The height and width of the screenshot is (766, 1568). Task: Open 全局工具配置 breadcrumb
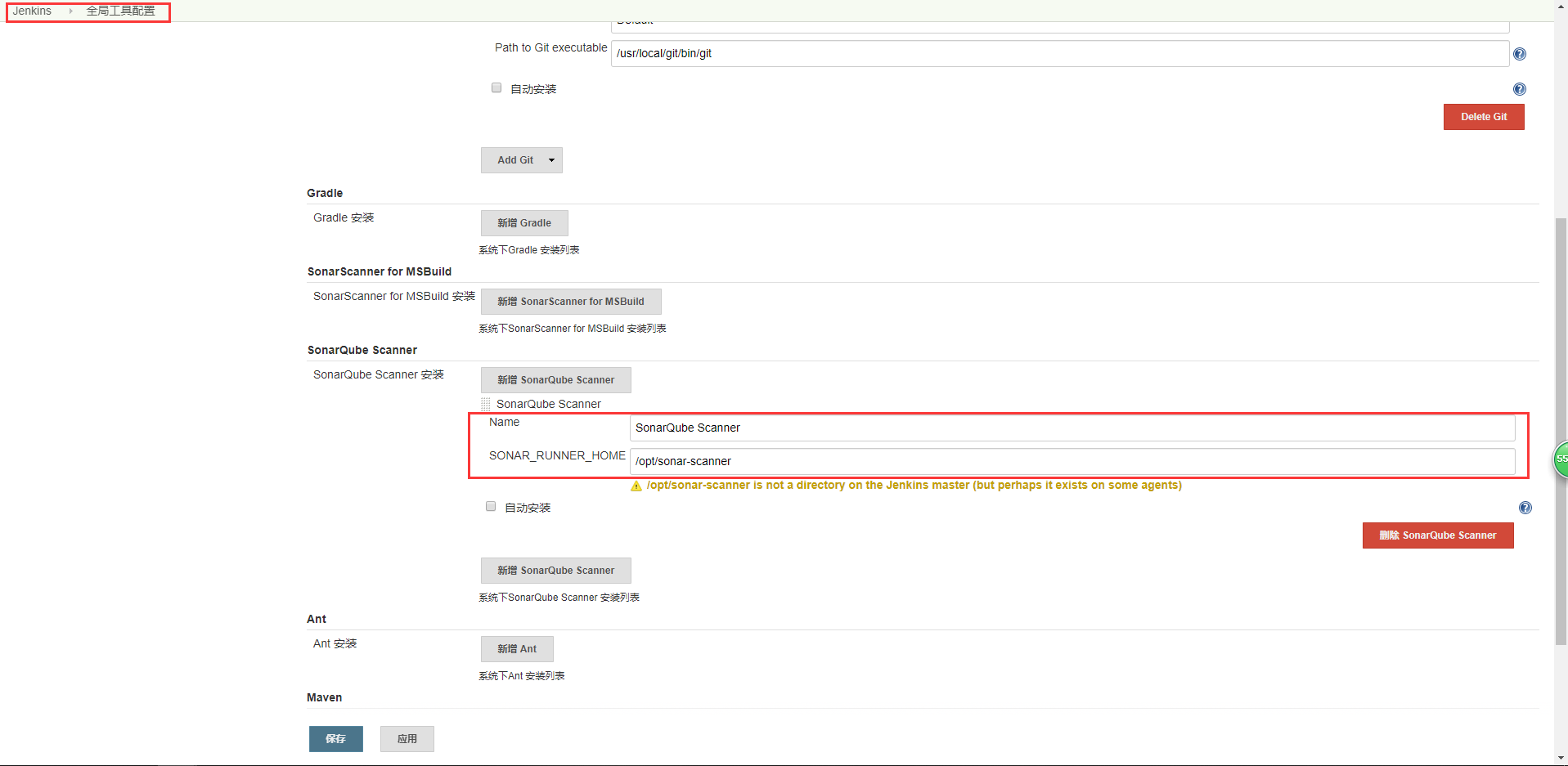[121, 11]
